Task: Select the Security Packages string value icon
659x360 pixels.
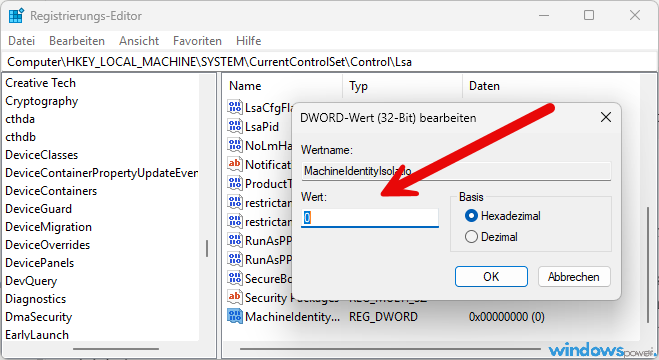Action: 235,297
